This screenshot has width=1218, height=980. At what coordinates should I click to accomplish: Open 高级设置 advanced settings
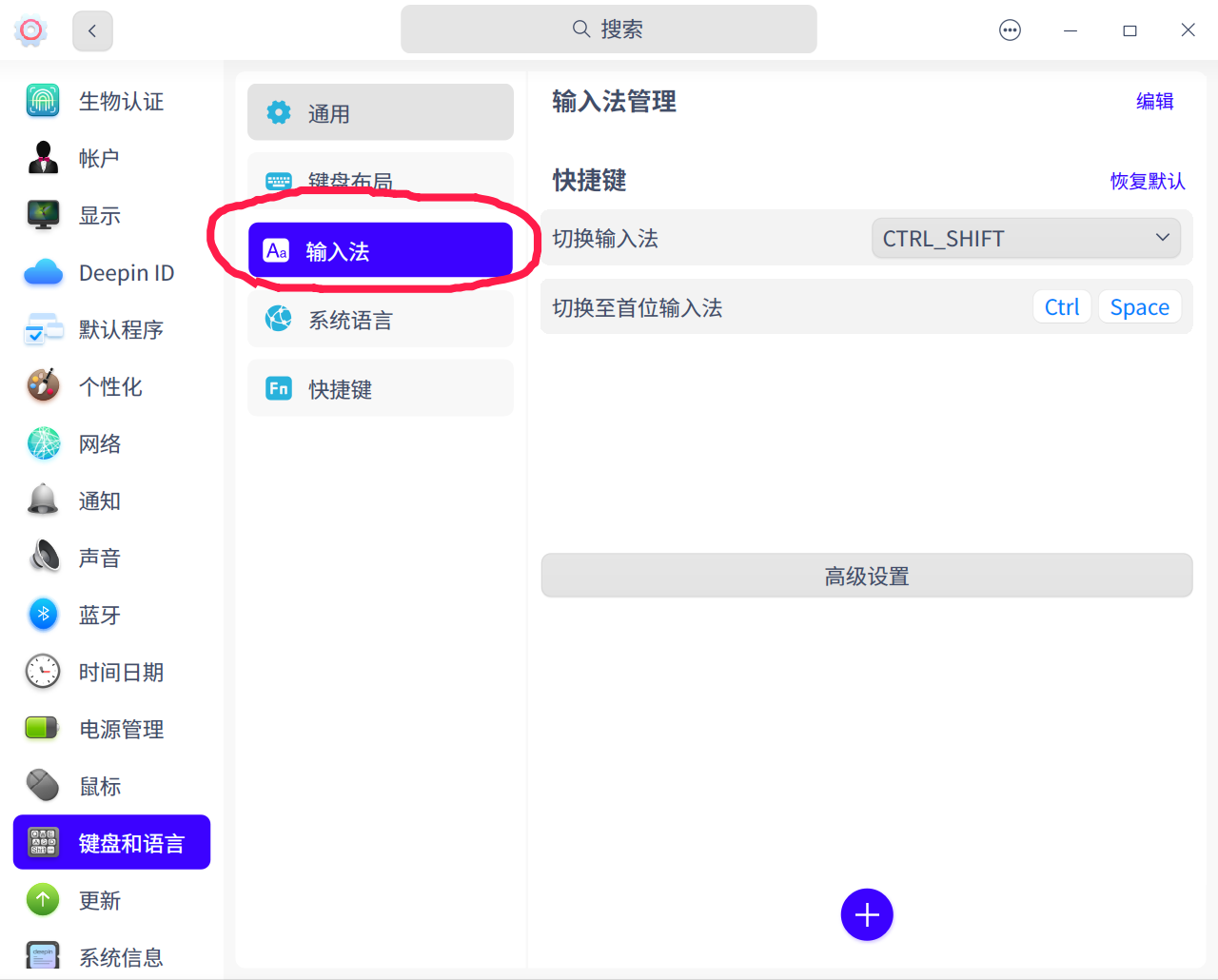tap(866, 575)
